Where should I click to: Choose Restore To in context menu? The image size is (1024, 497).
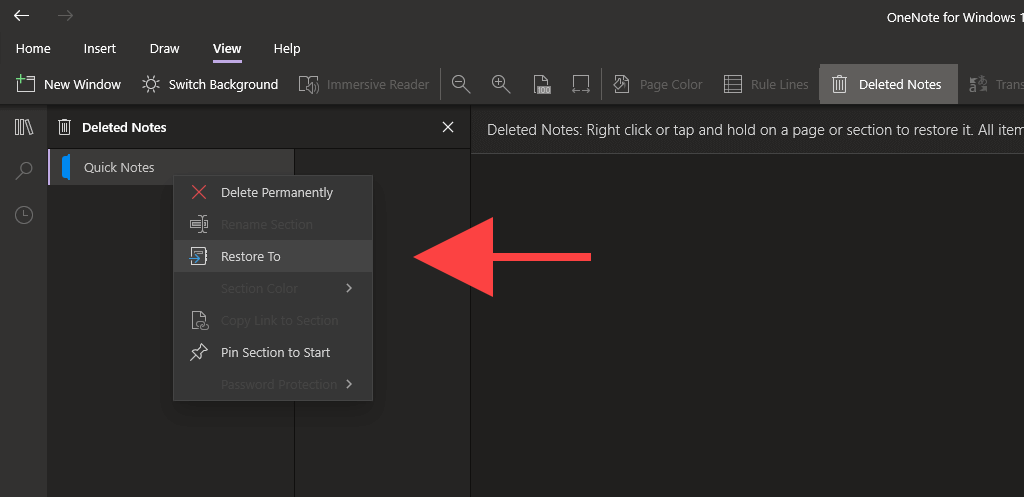point(273,257)
